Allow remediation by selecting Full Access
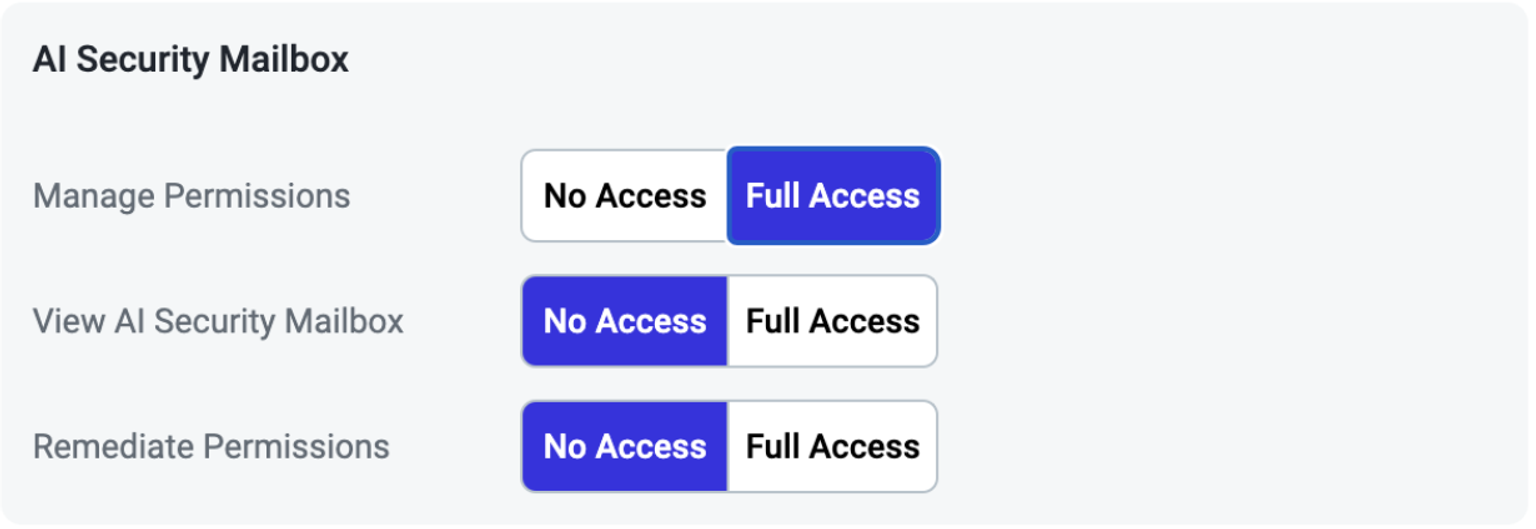This screenshot has width=1536, height=529. click(832, 446)
